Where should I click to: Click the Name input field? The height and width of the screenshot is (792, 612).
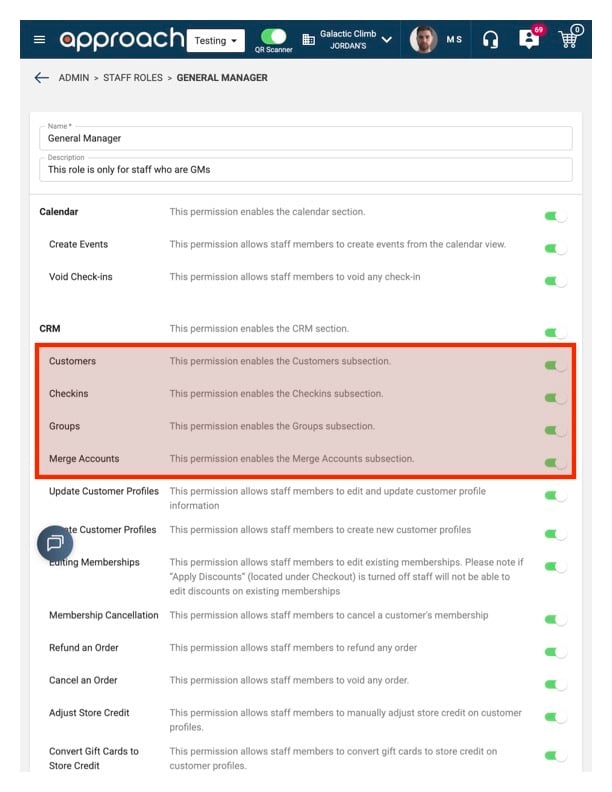(306, 138)
